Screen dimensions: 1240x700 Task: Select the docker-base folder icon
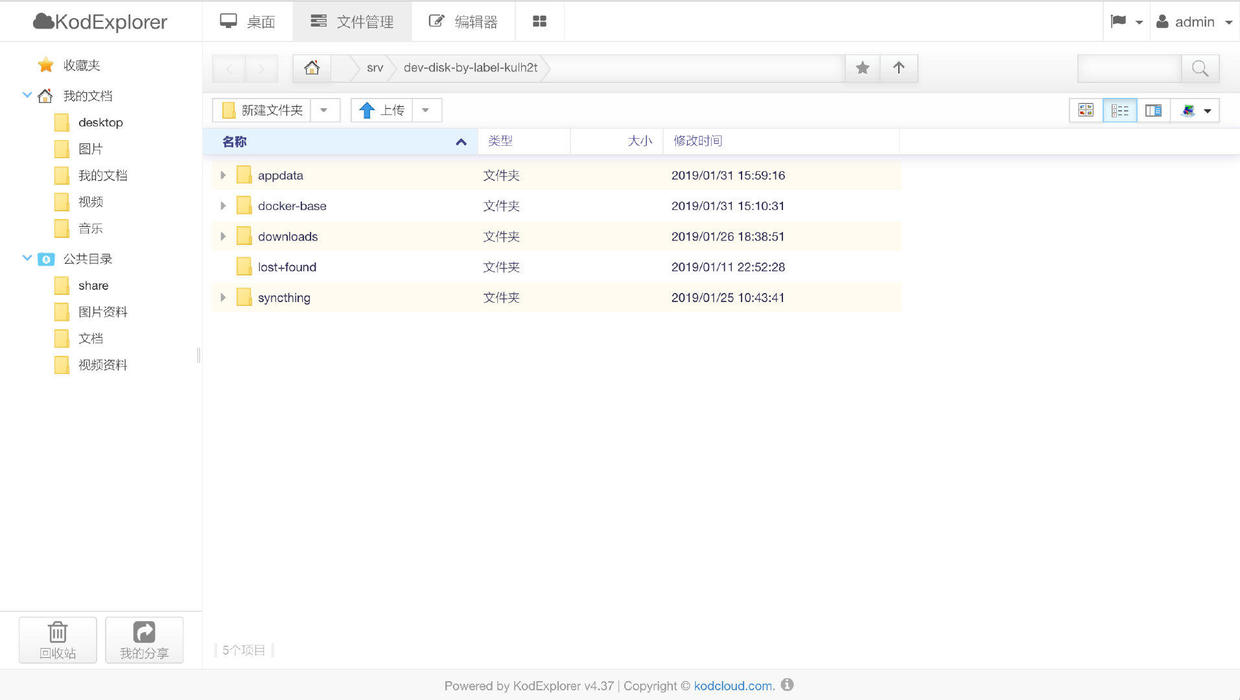tap(244, 206)
